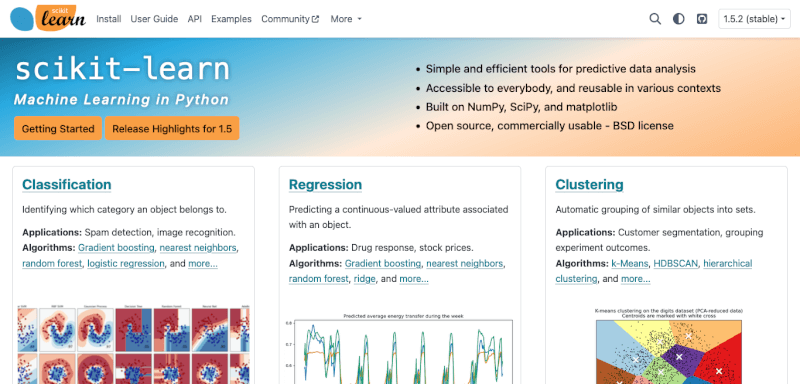Follow the more... link under Clustering

tap(636, 279)
